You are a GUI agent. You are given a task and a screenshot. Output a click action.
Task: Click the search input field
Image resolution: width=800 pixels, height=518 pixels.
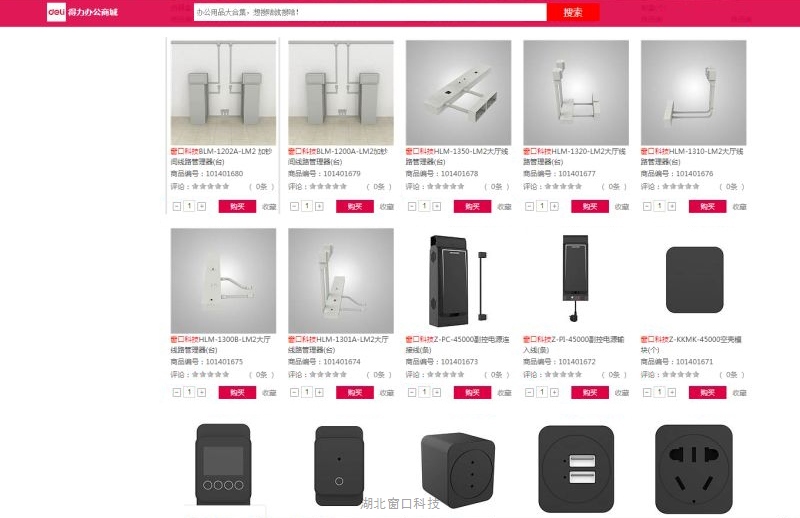370,12
